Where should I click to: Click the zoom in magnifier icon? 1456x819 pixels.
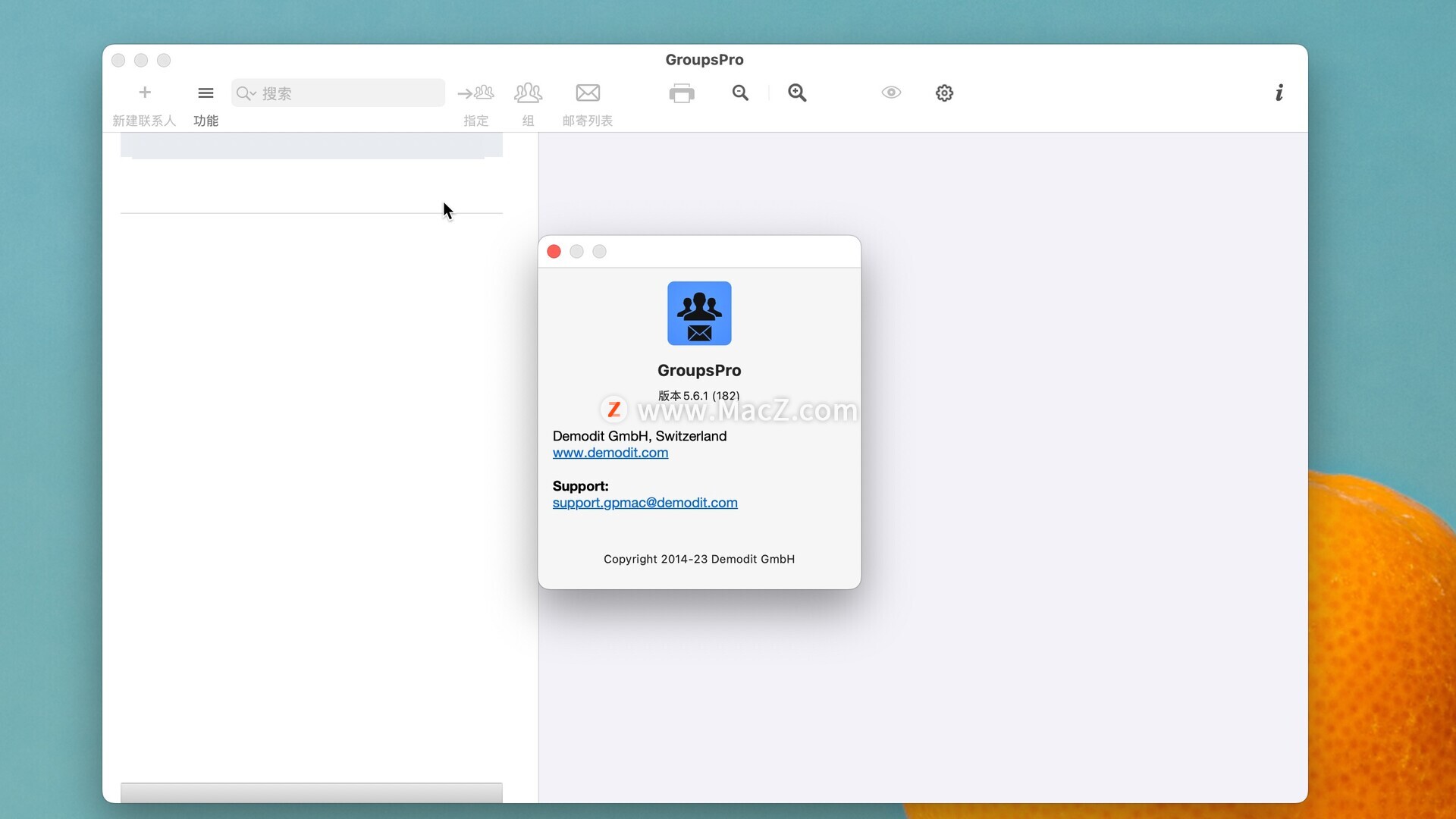[x=797, y=93]
